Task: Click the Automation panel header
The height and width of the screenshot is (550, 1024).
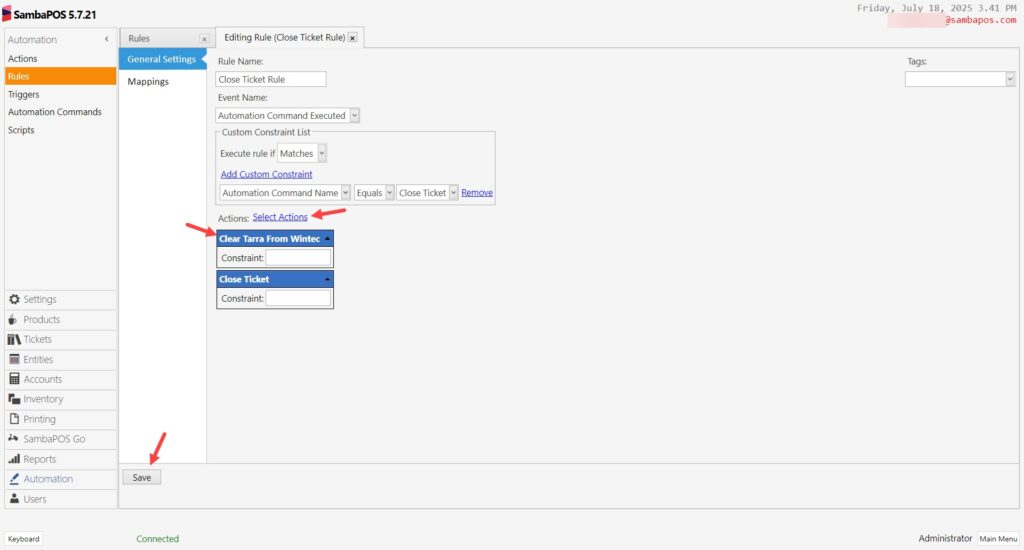Action: (x=60, y=39)
